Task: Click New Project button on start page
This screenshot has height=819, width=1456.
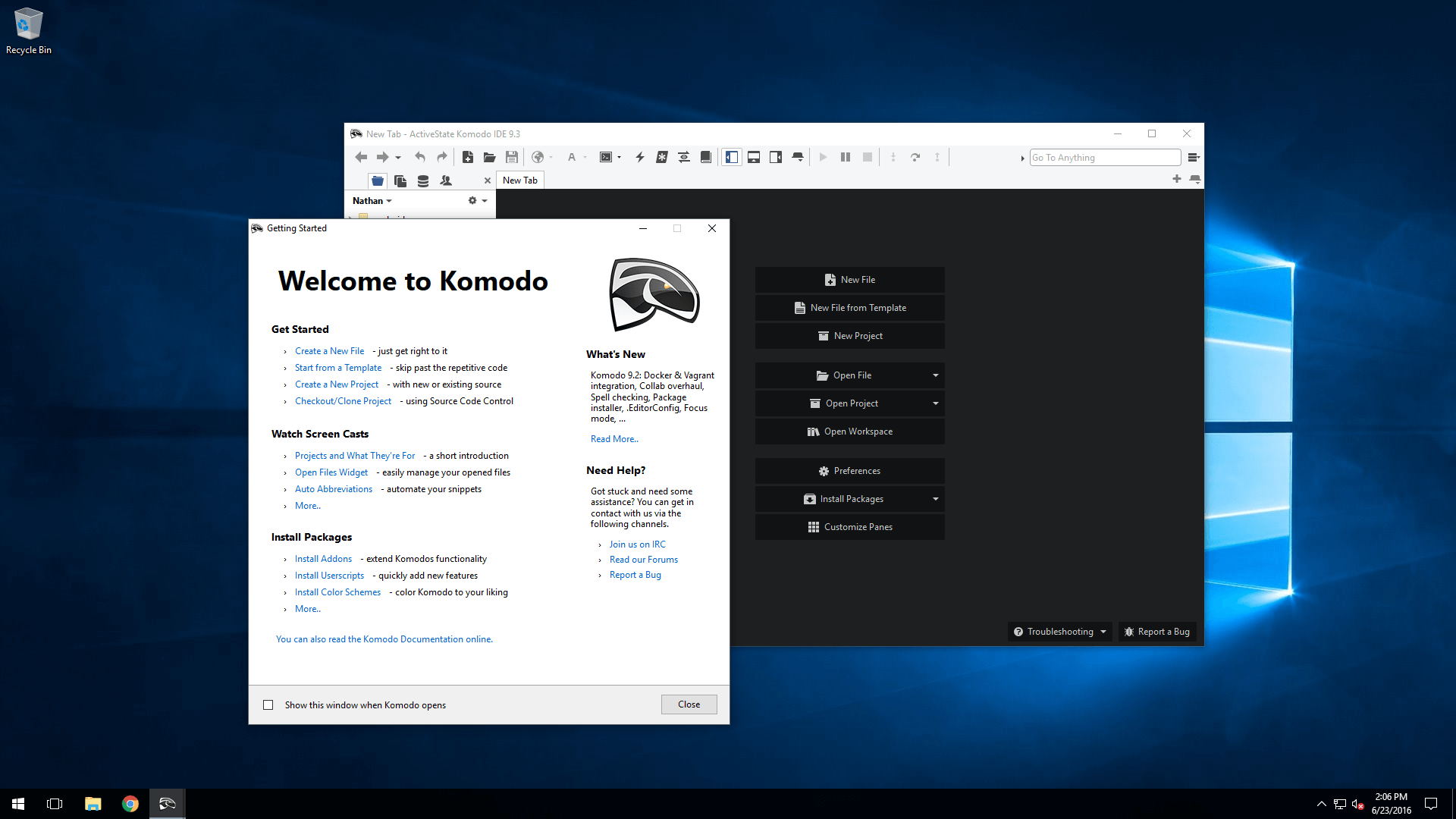Action: coord(849,336)
